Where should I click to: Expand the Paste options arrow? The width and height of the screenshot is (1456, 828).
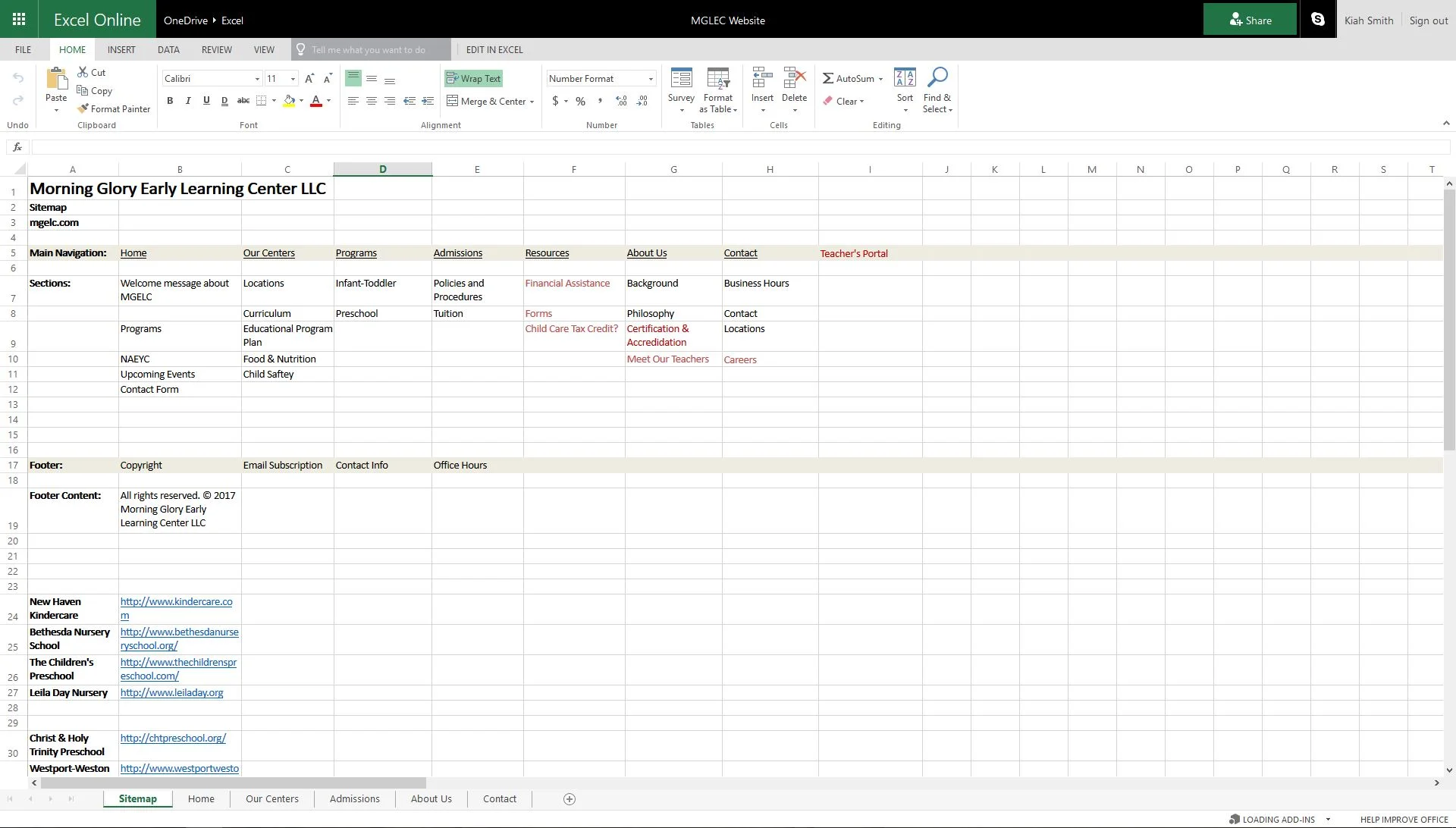pos(56,111)
